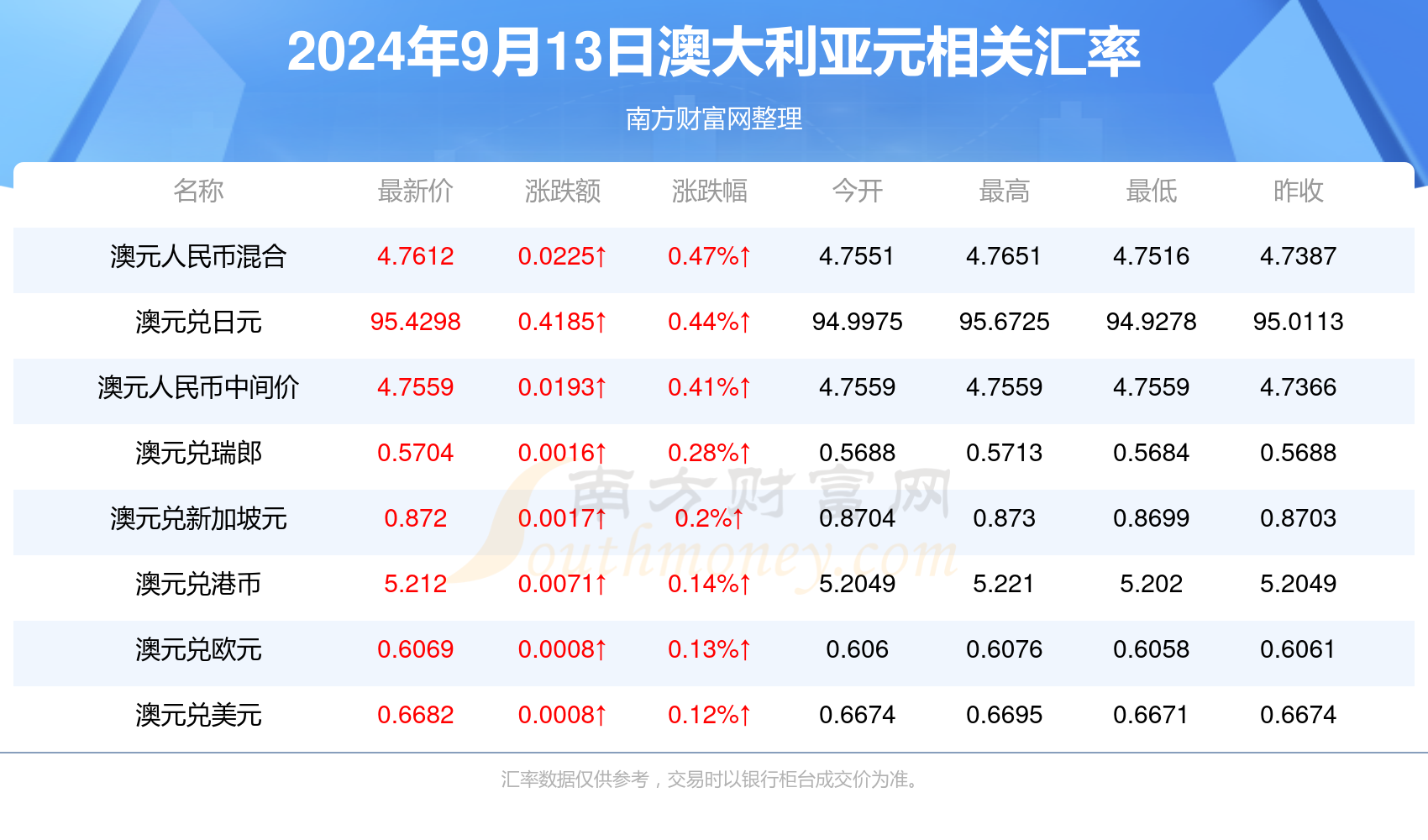Viewport: 1428px width, 840px height.
Task: Click the 名称 column header
Action: (200, 192)
